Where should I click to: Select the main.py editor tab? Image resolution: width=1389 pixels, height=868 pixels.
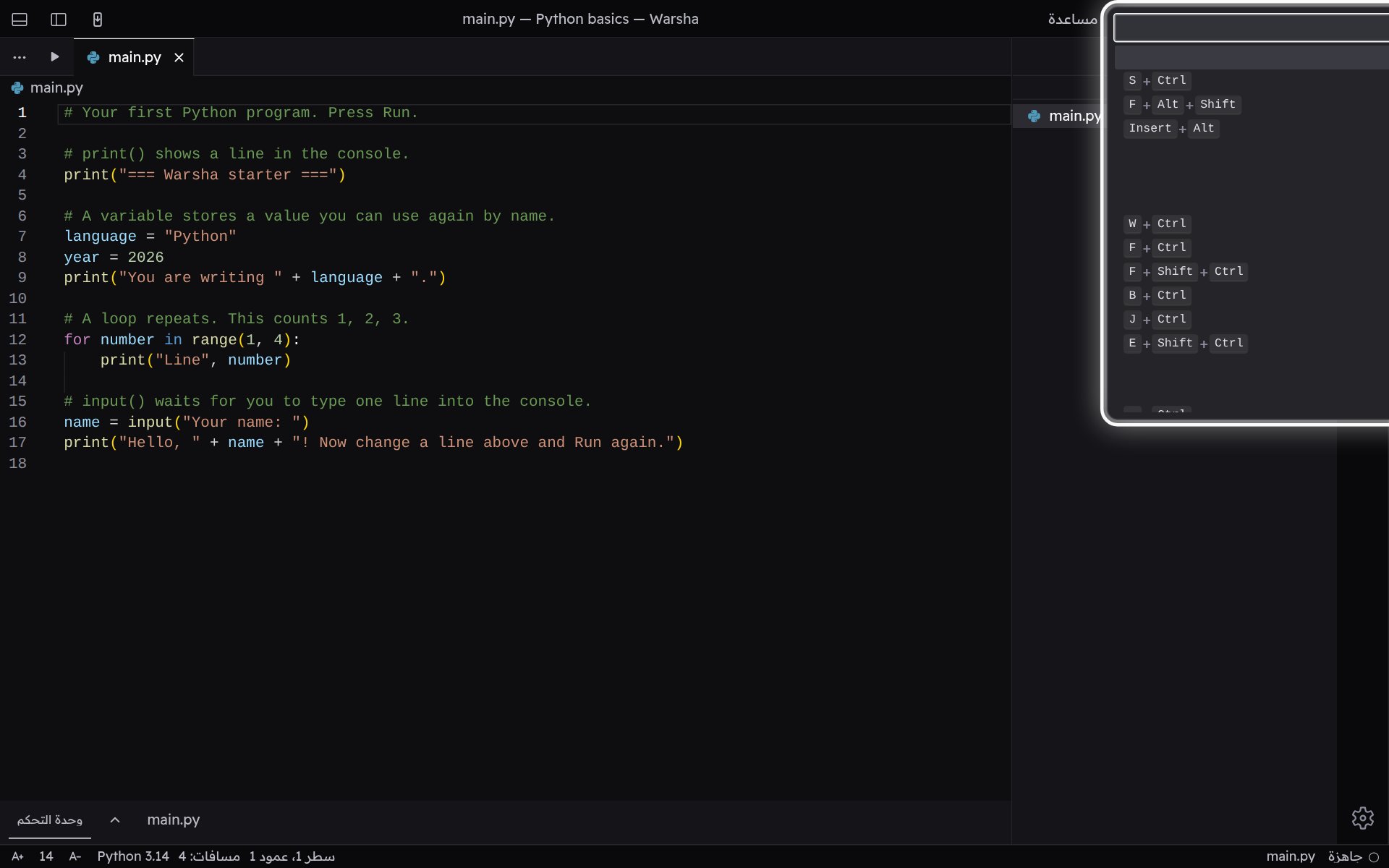[x=134, y=57]
